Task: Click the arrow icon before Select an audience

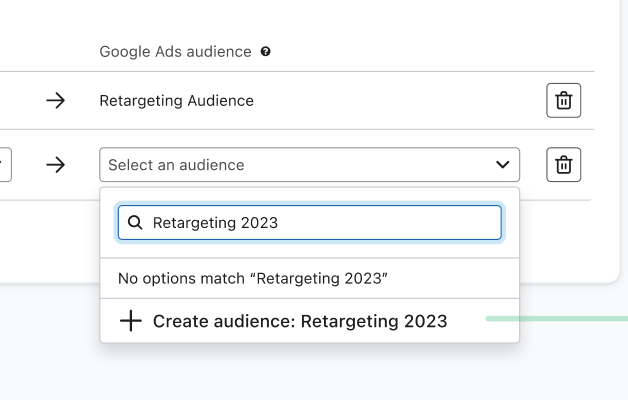Action: (56, 165)
